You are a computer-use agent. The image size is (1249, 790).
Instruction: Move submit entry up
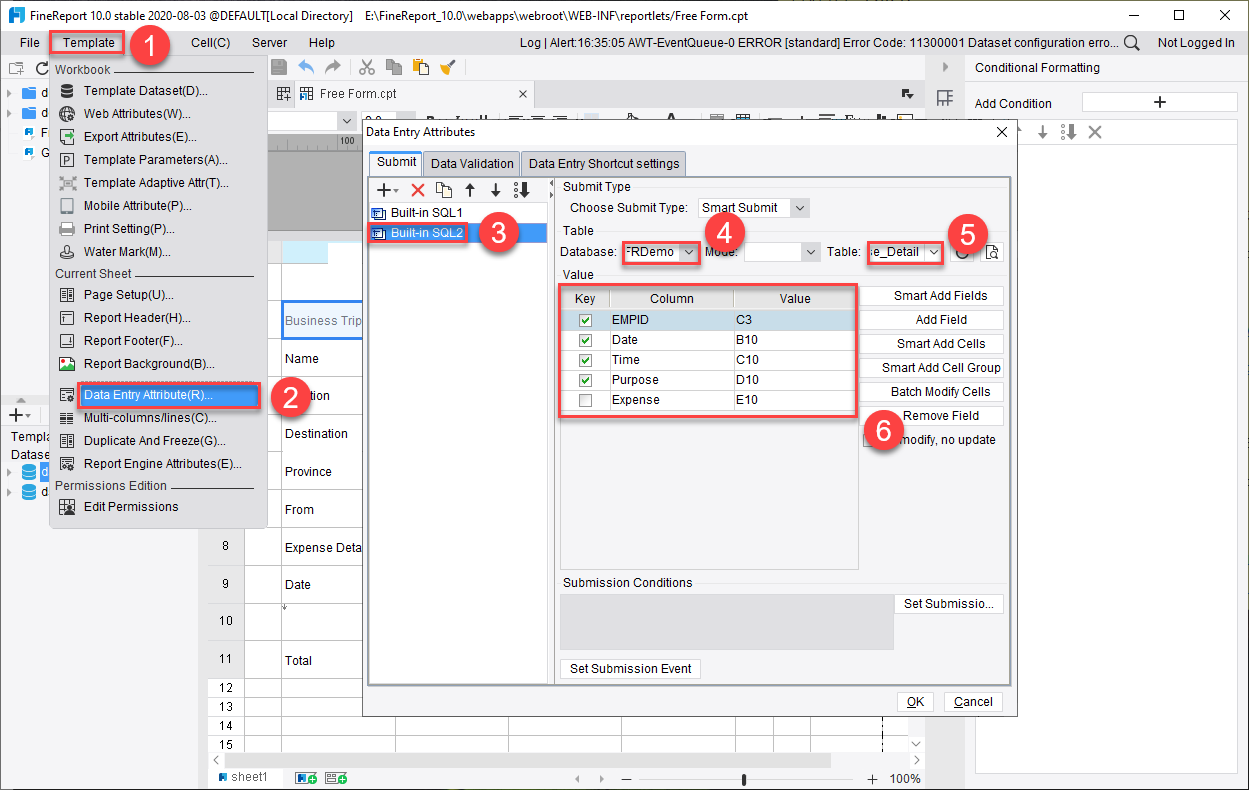pos(469,190)
